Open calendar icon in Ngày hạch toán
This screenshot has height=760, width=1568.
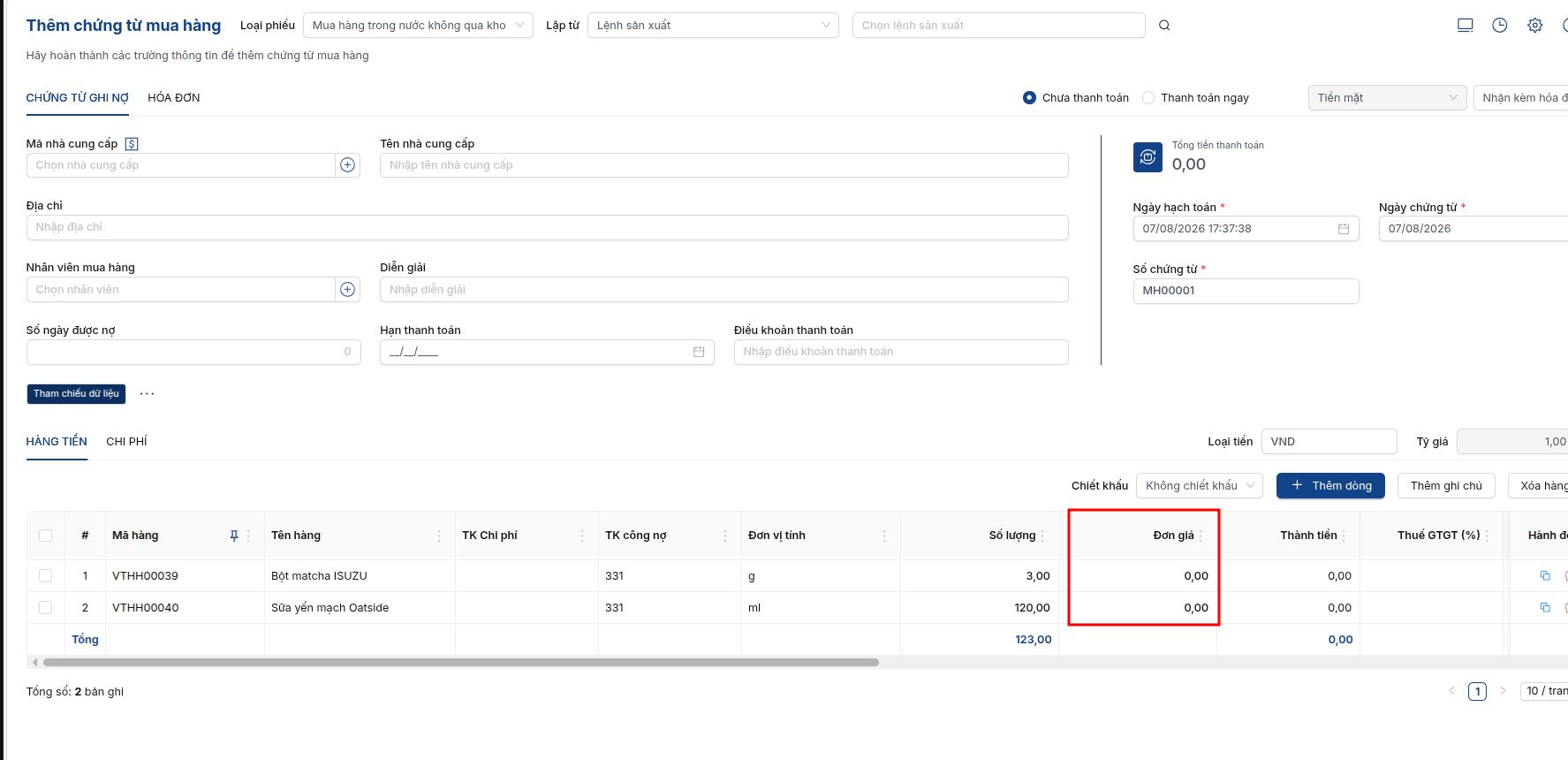tap(1344, 229)
